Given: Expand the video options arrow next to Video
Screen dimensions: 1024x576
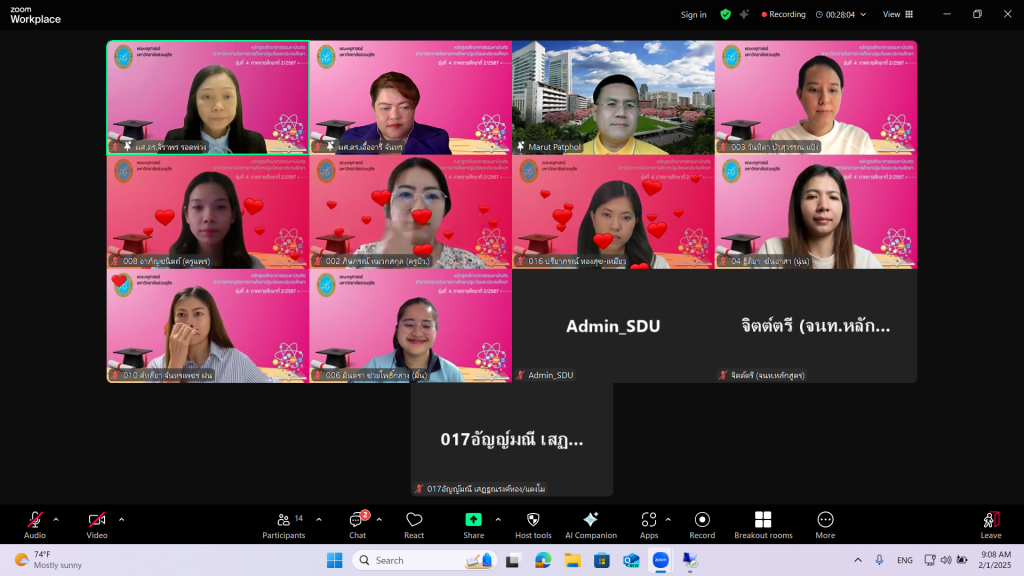Looking at the screenshot, I should click(x=122, y=519).
